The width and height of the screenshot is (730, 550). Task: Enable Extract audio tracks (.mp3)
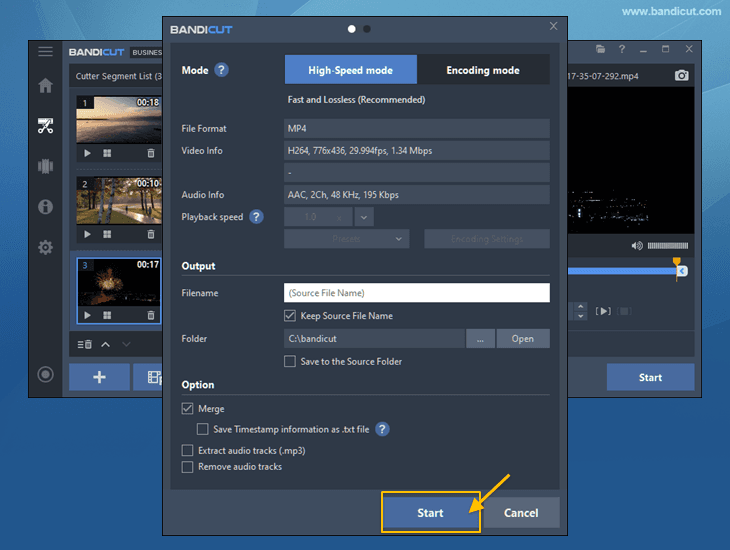tap(187, 450)
